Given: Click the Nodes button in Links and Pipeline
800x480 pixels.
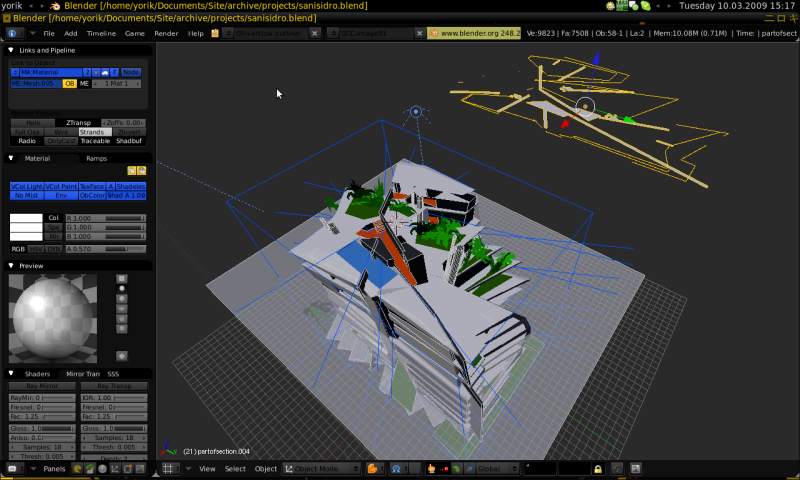Looking at the screenshot, I should (x=131, y=72).
